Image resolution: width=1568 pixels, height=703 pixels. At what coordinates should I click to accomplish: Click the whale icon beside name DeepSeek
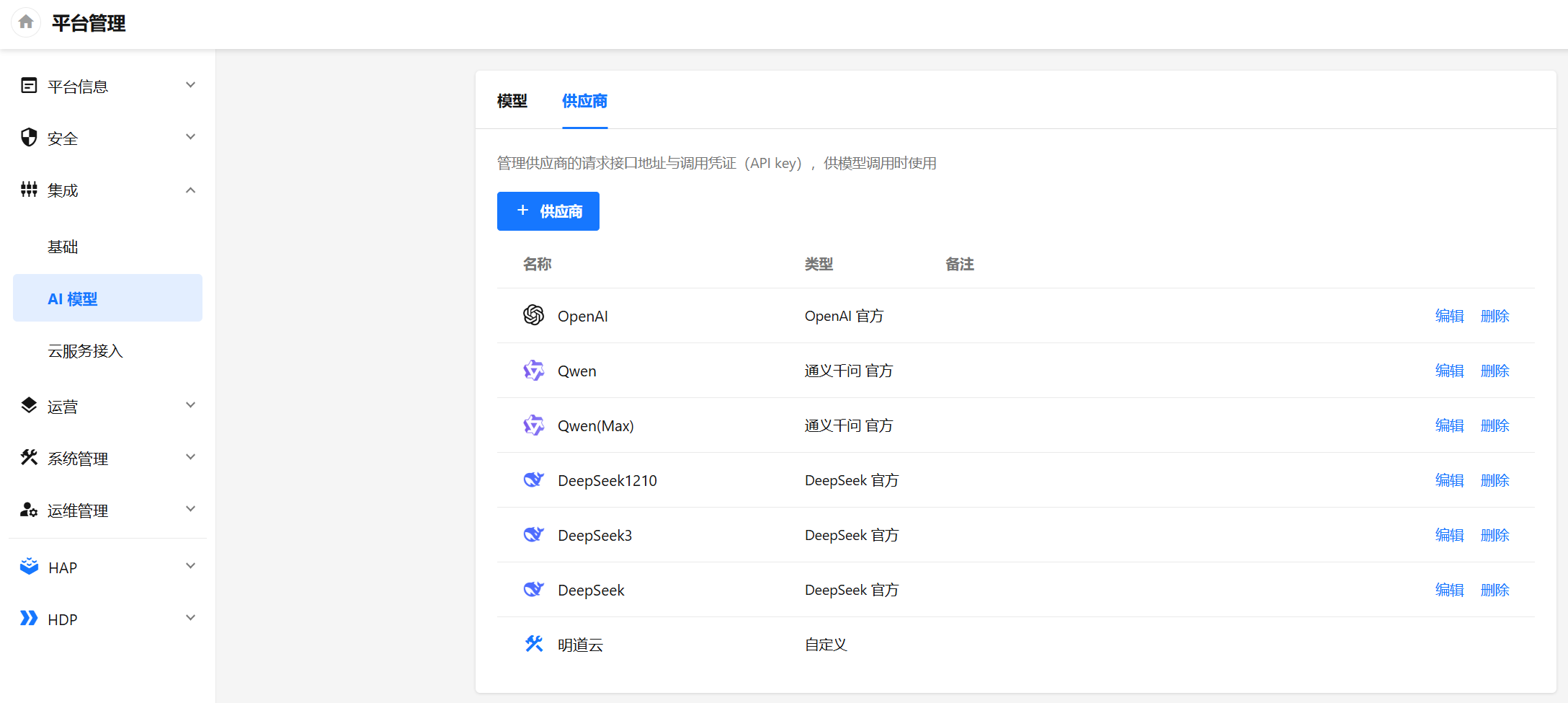(x=533, y=589)
